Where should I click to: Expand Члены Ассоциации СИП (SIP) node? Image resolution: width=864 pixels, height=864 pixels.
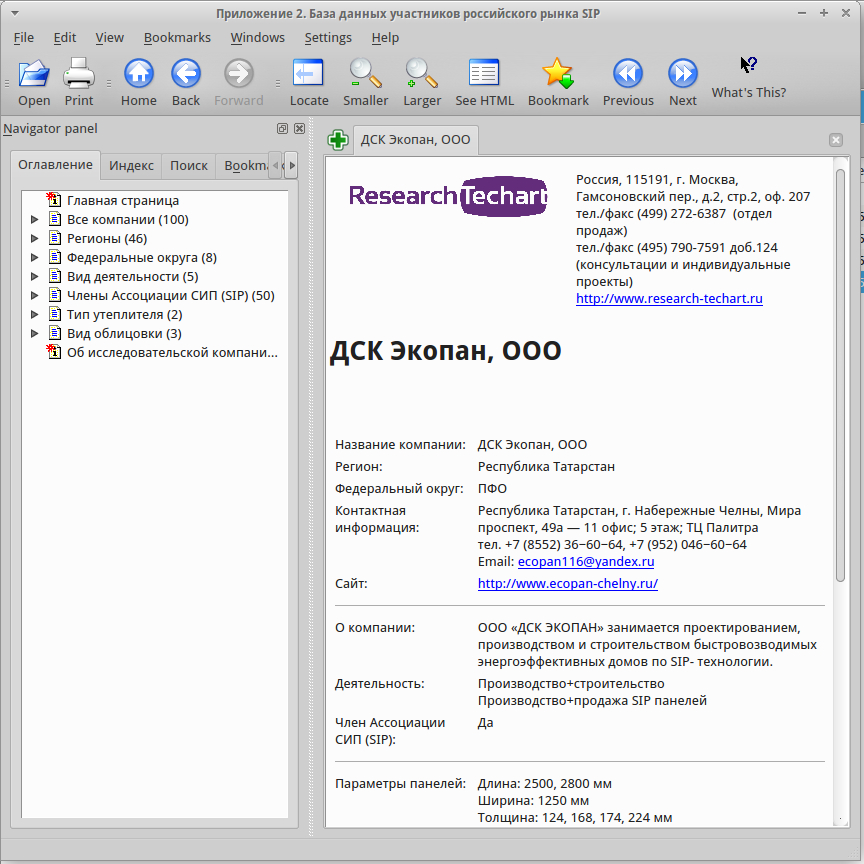(34, 295)
